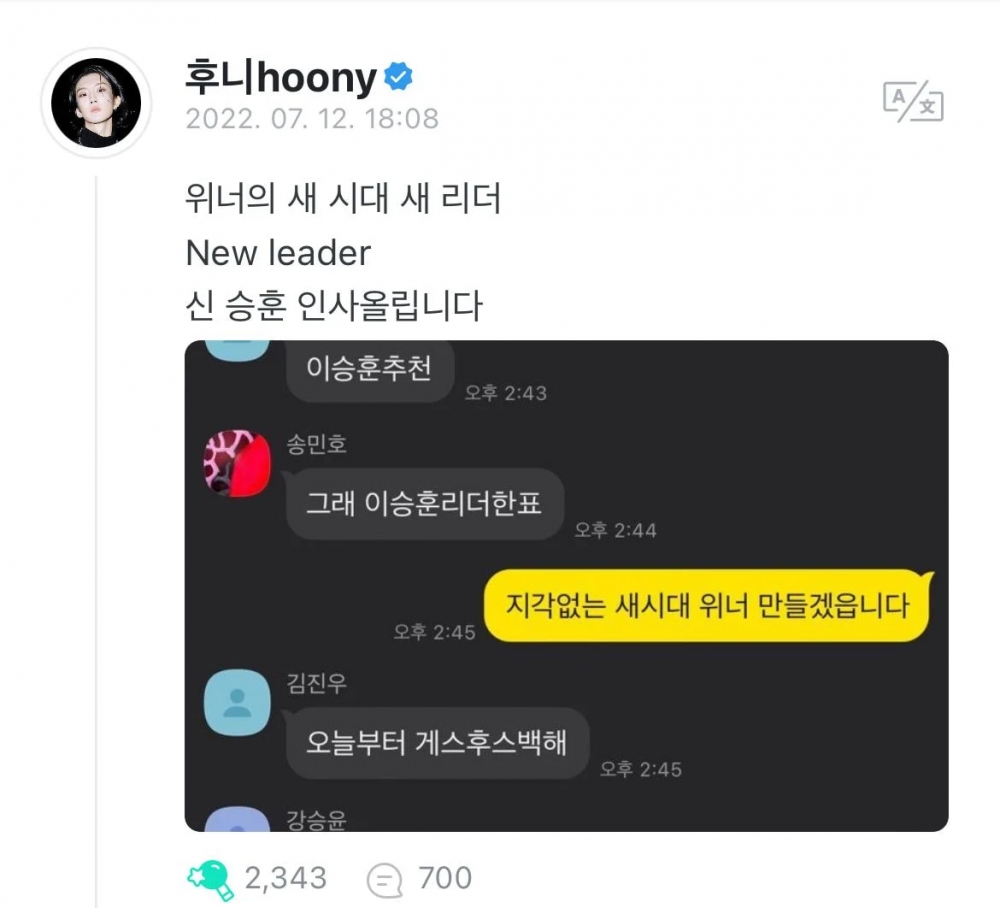This screenshot has width=1000, height=908.
Task: Click the 송민호 sender name
Action: pos(317,444)
